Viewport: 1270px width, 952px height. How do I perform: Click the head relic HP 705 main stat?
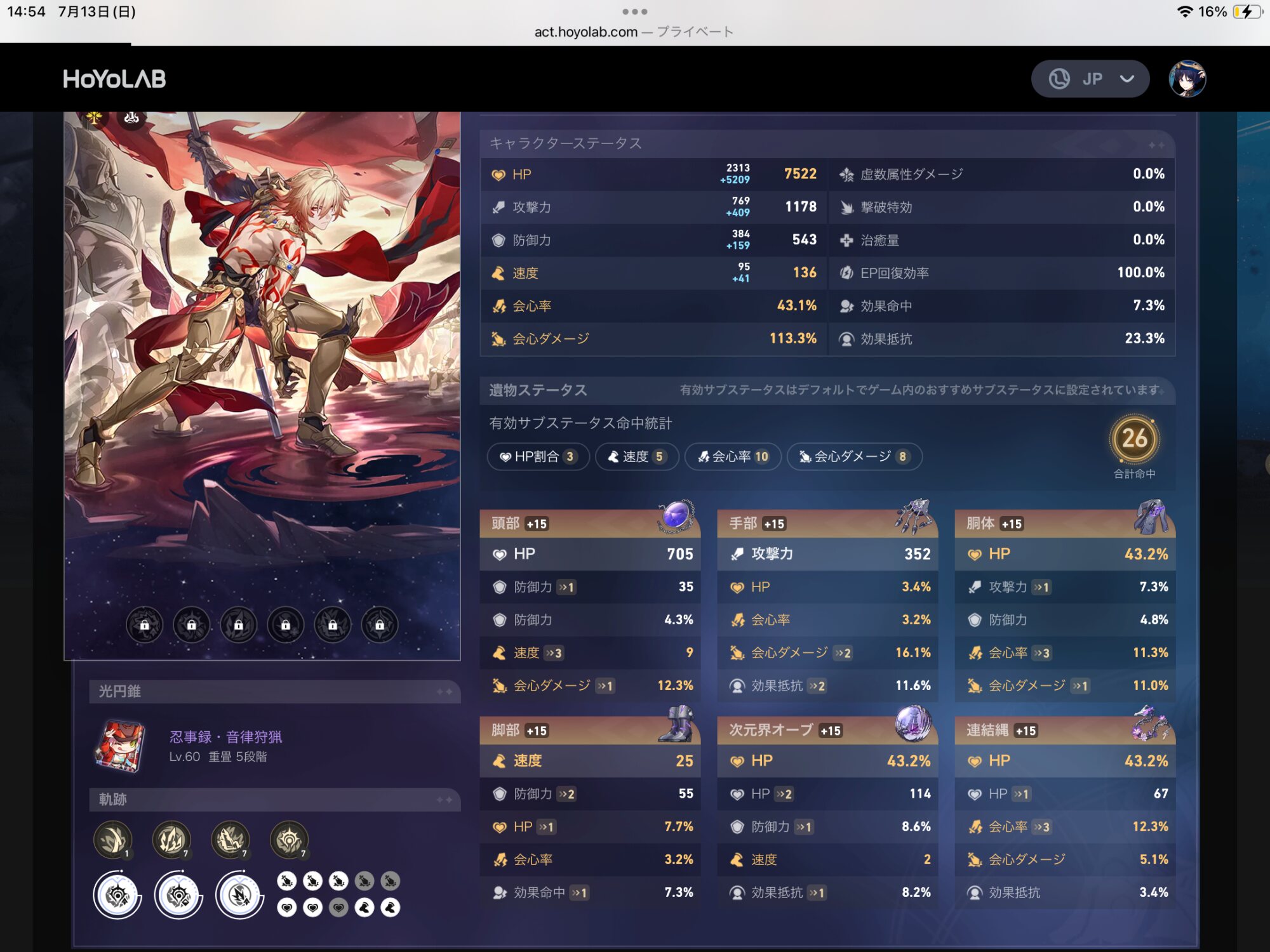[590, 554]
